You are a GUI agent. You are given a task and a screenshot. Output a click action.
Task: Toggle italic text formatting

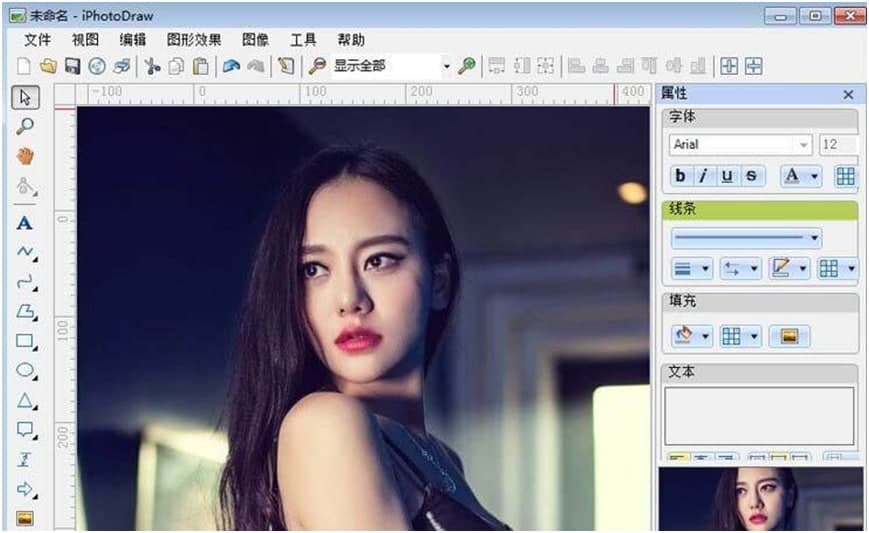(x=704, y=176)
